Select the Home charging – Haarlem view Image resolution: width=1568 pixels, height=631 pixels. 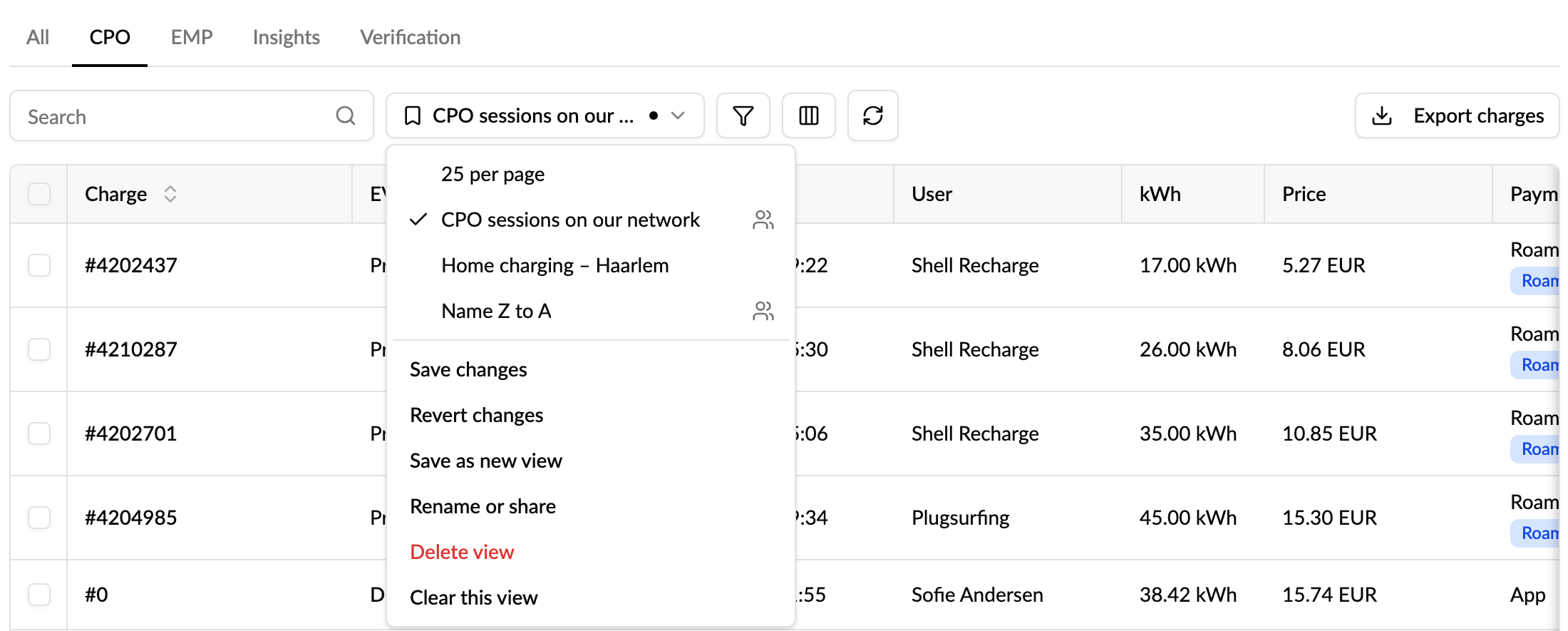[x=555, y=265]
